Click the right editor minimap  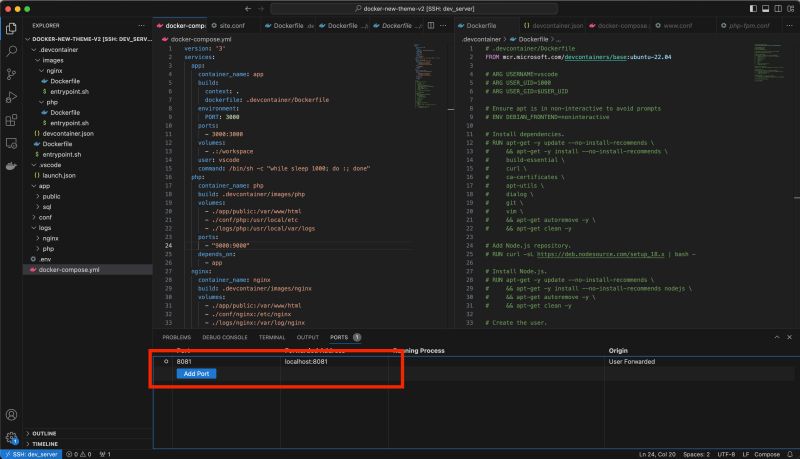[770, 62]
